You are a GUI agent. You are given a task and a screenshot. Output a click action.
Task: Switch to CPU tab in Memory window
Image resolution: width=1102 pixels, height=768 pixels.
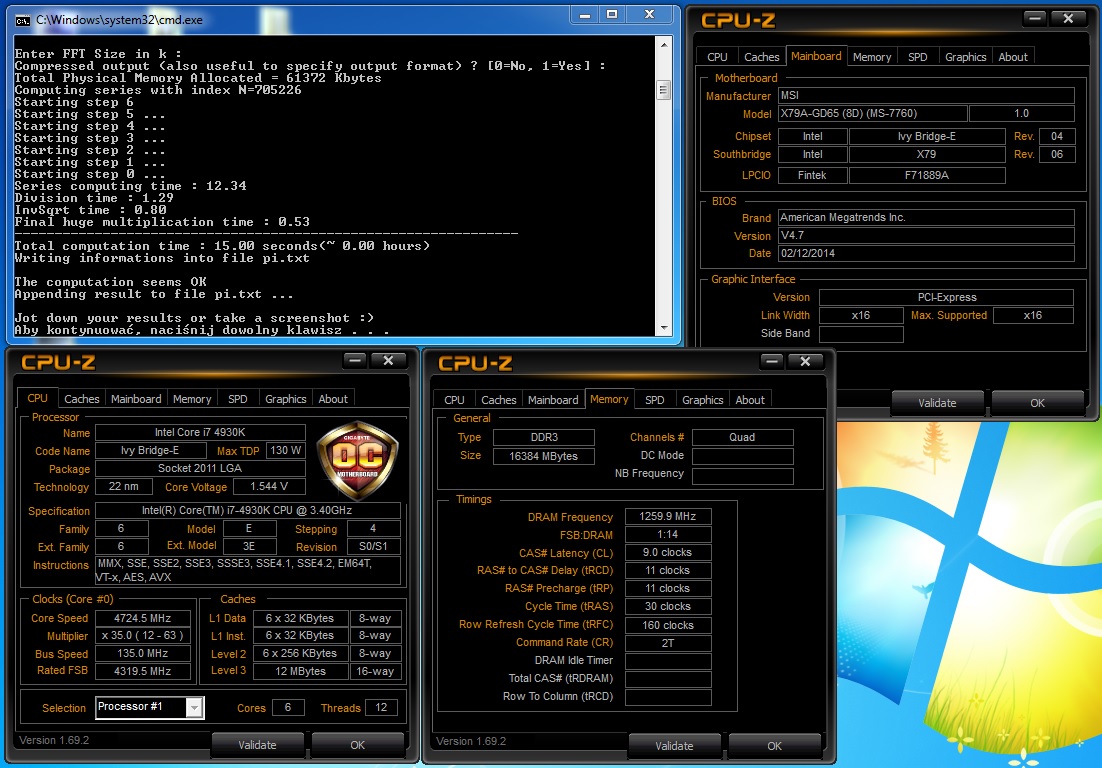[x=454, y=400]
